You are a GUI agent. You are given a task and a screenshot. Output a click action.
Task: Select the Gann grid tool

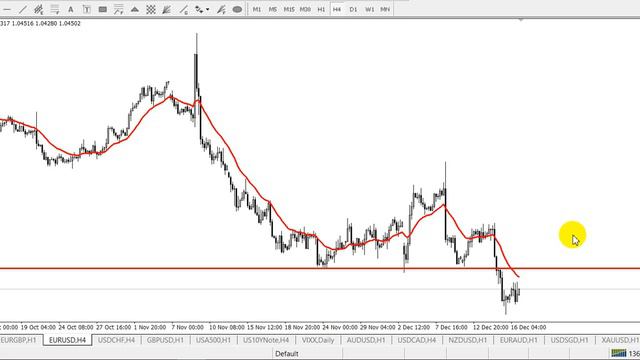(151, 9)
